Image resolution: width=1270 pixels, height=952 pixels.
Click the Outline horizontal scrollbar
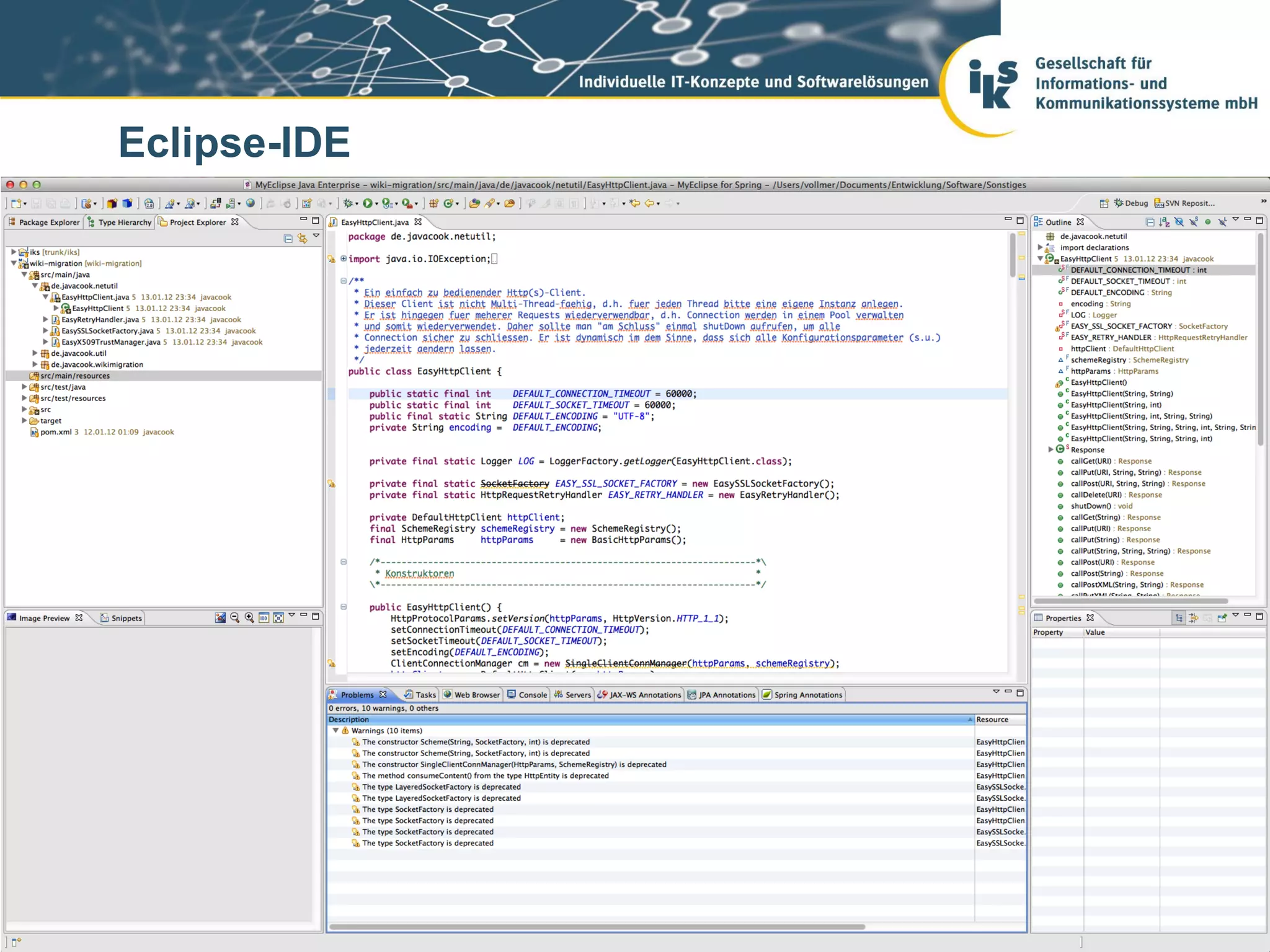coord(1131,601)
